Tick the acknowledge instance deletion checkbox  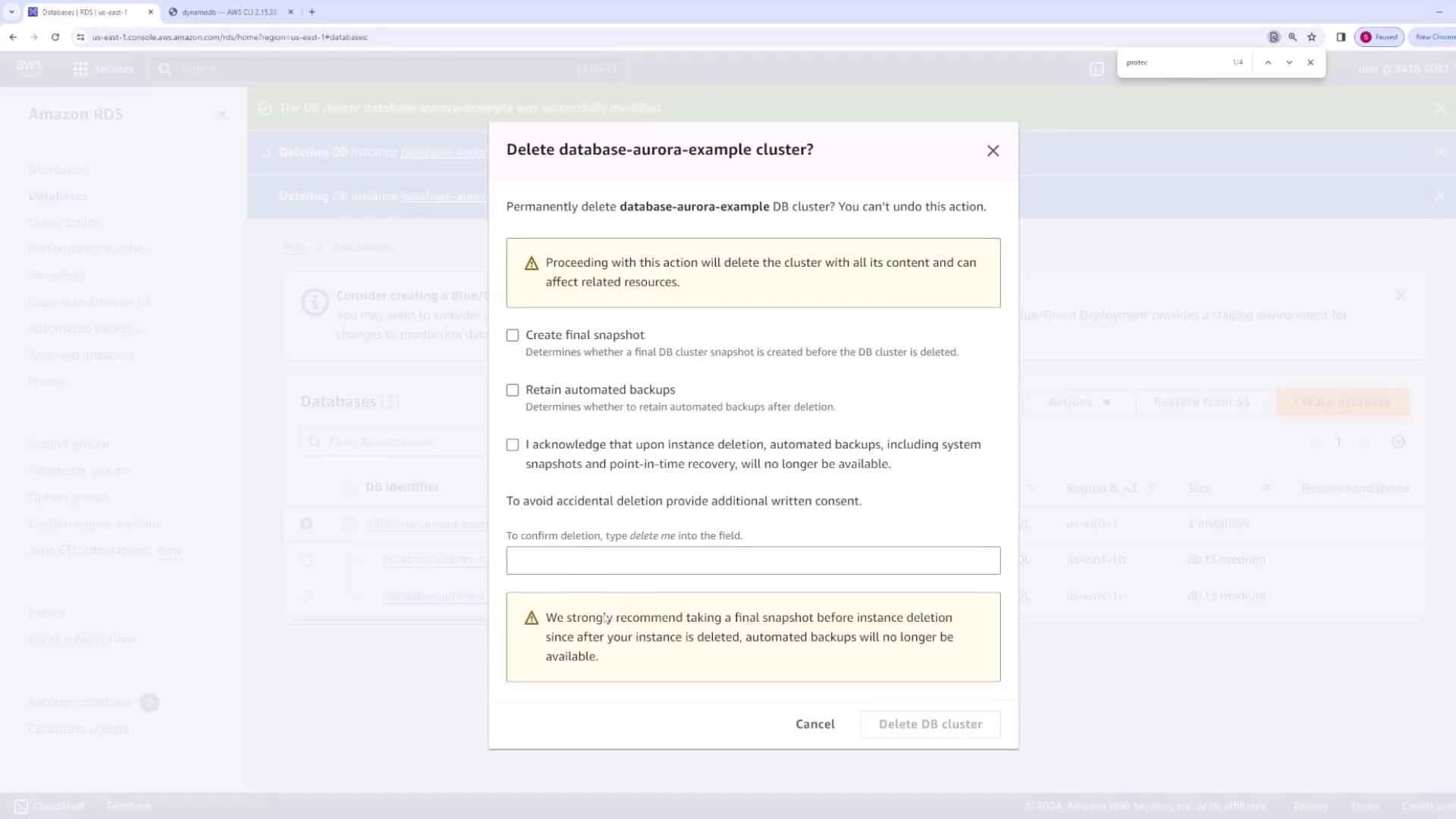click(x=513, y=445)
